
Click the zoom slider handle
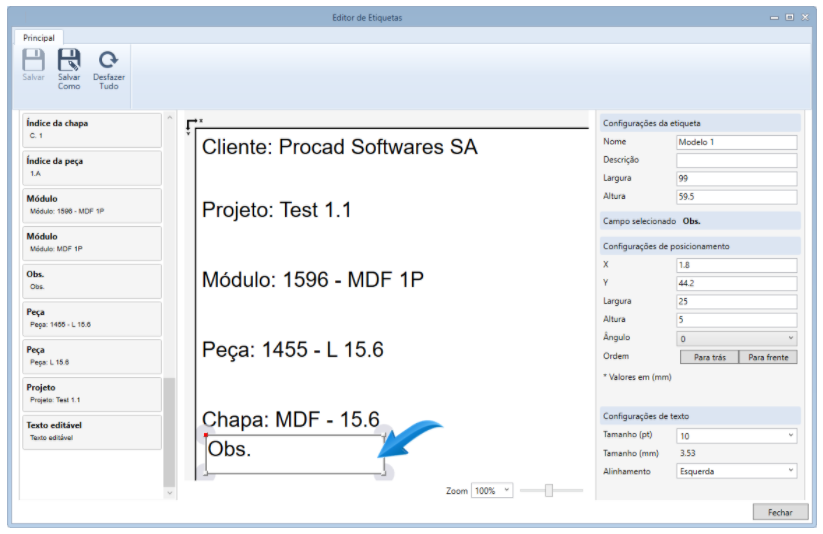[548, 490]
